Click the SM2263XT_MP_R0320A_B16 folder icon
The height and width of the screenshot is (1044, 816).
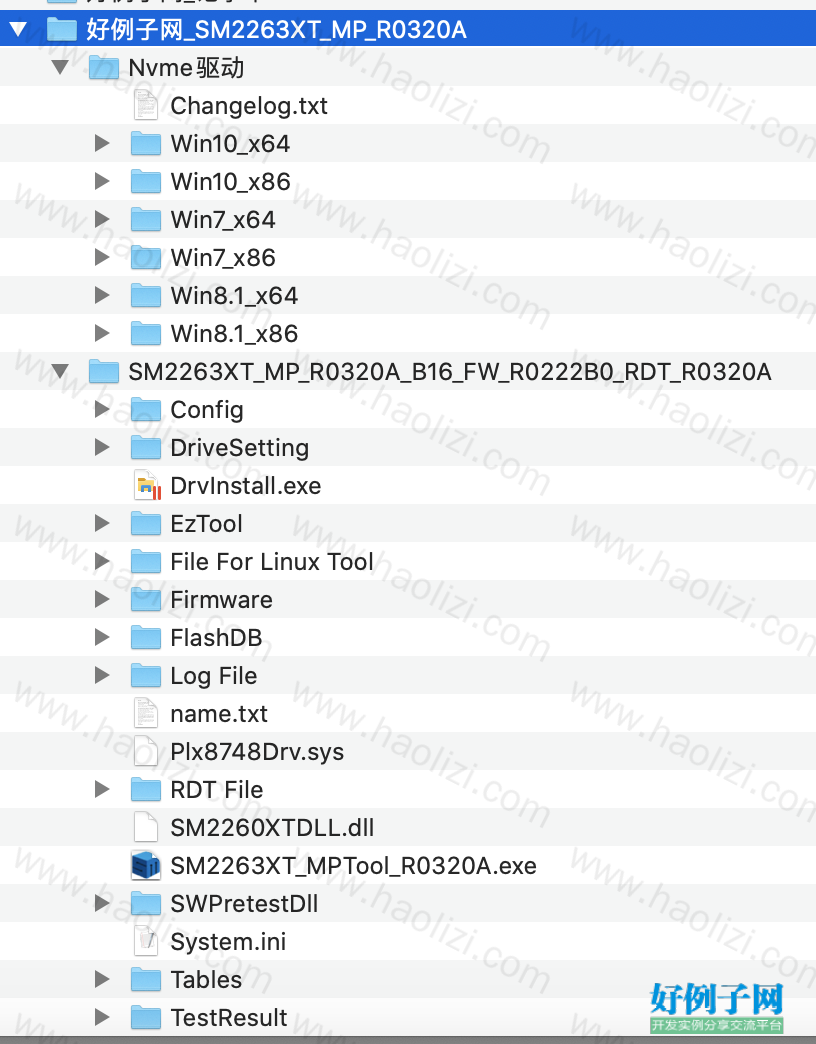tap(104, 371)
